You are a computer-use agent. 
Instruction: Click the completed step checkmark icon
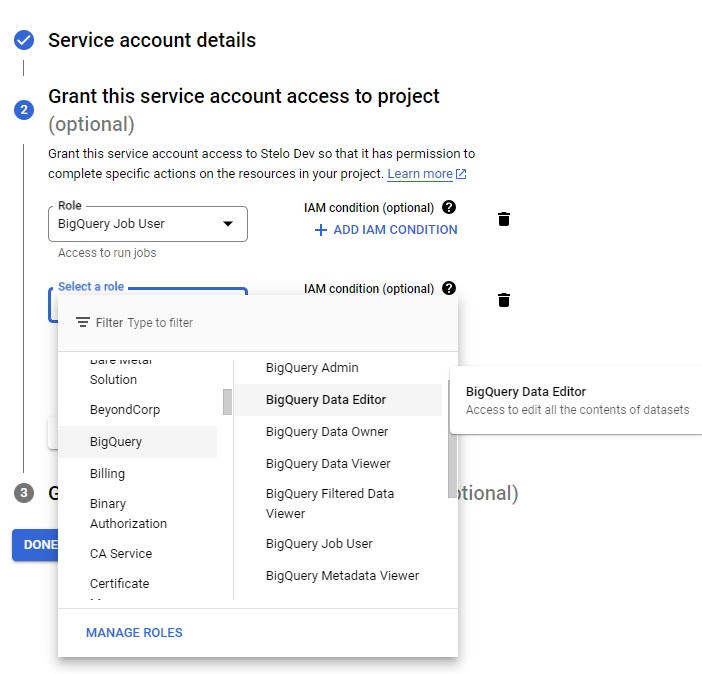tap(24, 40)
